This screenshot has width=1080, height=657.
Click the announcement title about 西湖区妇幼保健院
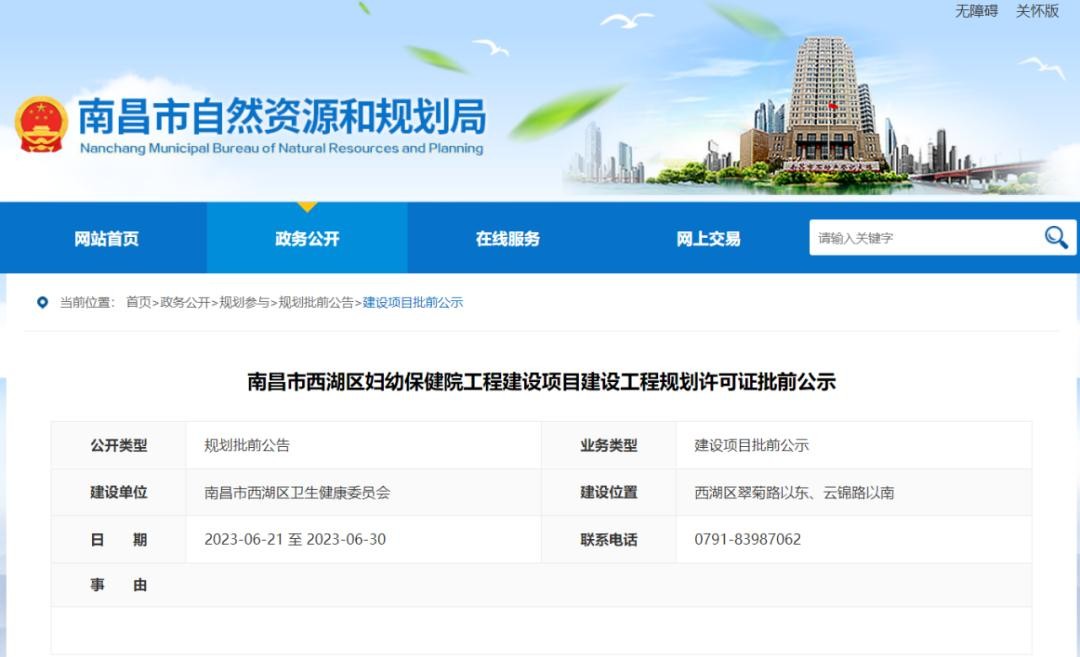(x=541, y=382)
